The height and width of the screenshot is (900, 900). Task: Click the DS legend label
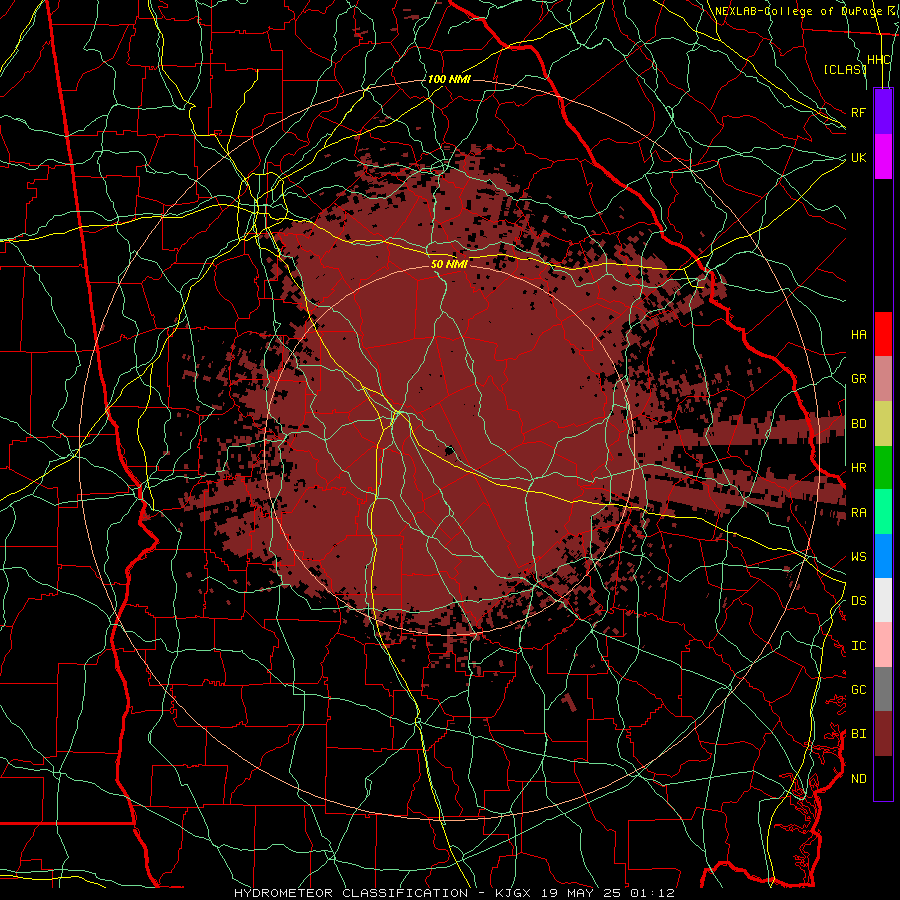point(858,601)
